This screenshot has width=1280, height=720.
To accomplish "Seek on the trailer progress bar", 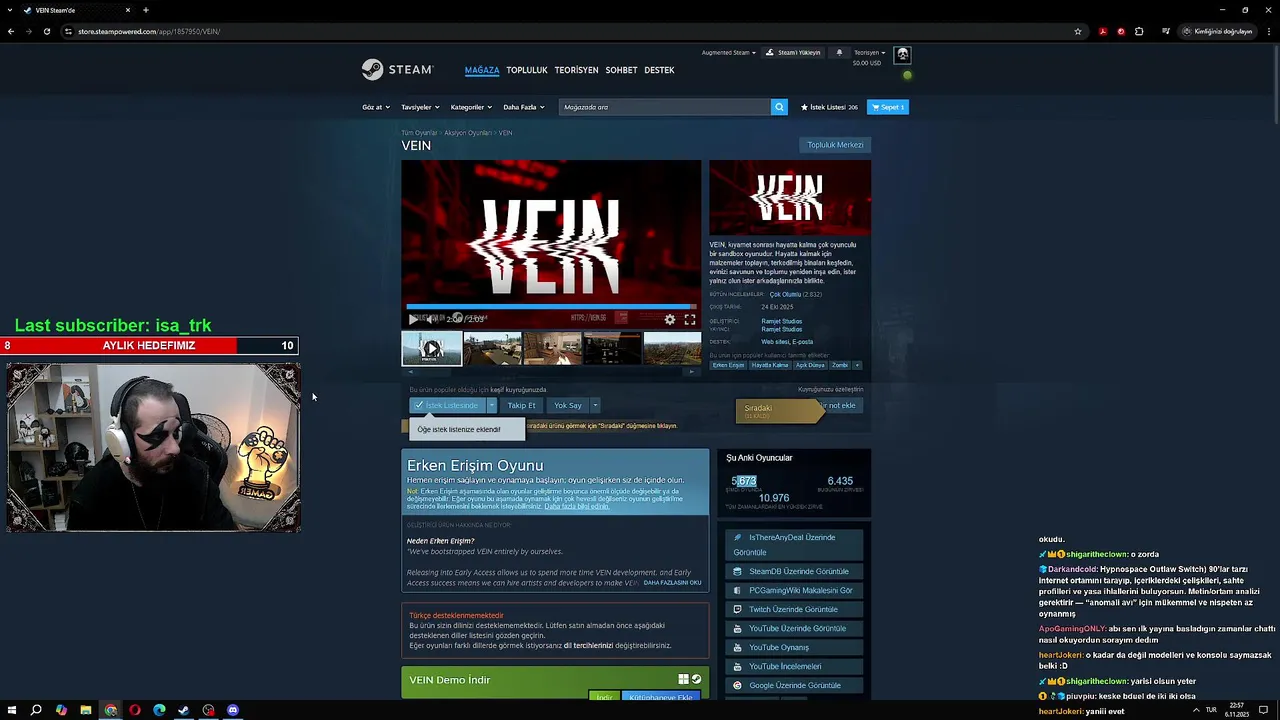I will pos(551,307).
